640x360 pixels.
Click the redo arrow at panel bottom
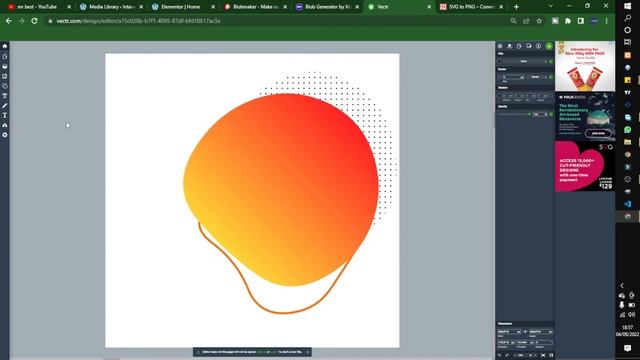coord(507,355)
